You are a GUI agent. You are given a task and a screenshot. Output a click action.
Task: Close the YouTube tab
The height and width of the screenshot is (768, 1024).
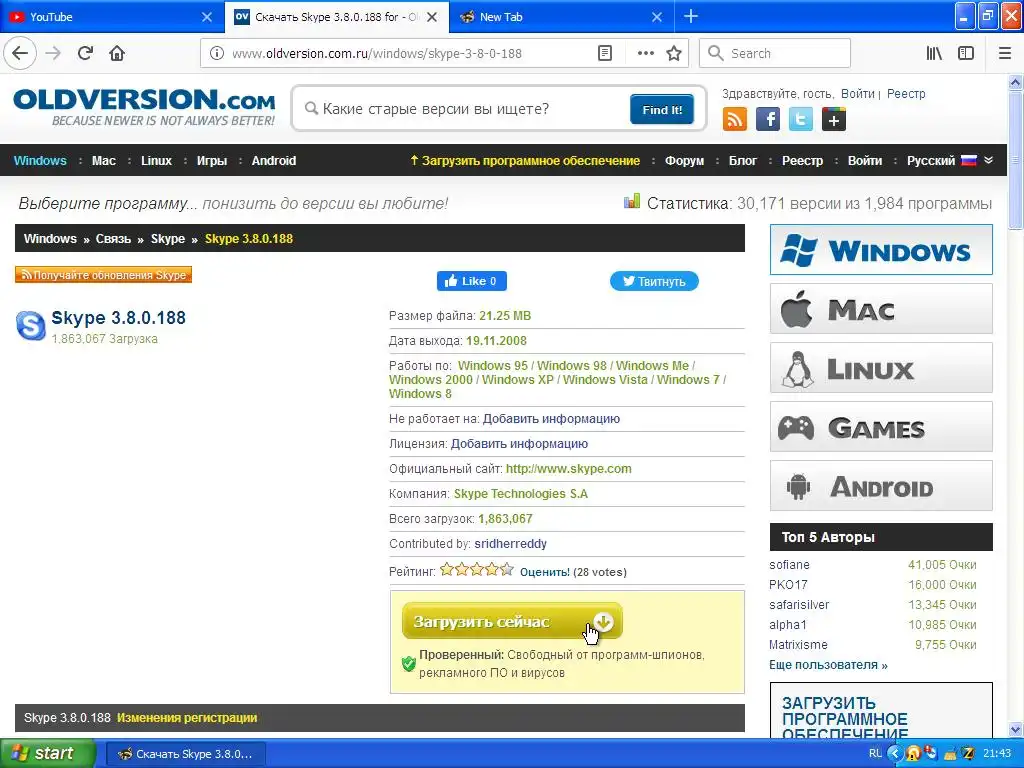207,17
